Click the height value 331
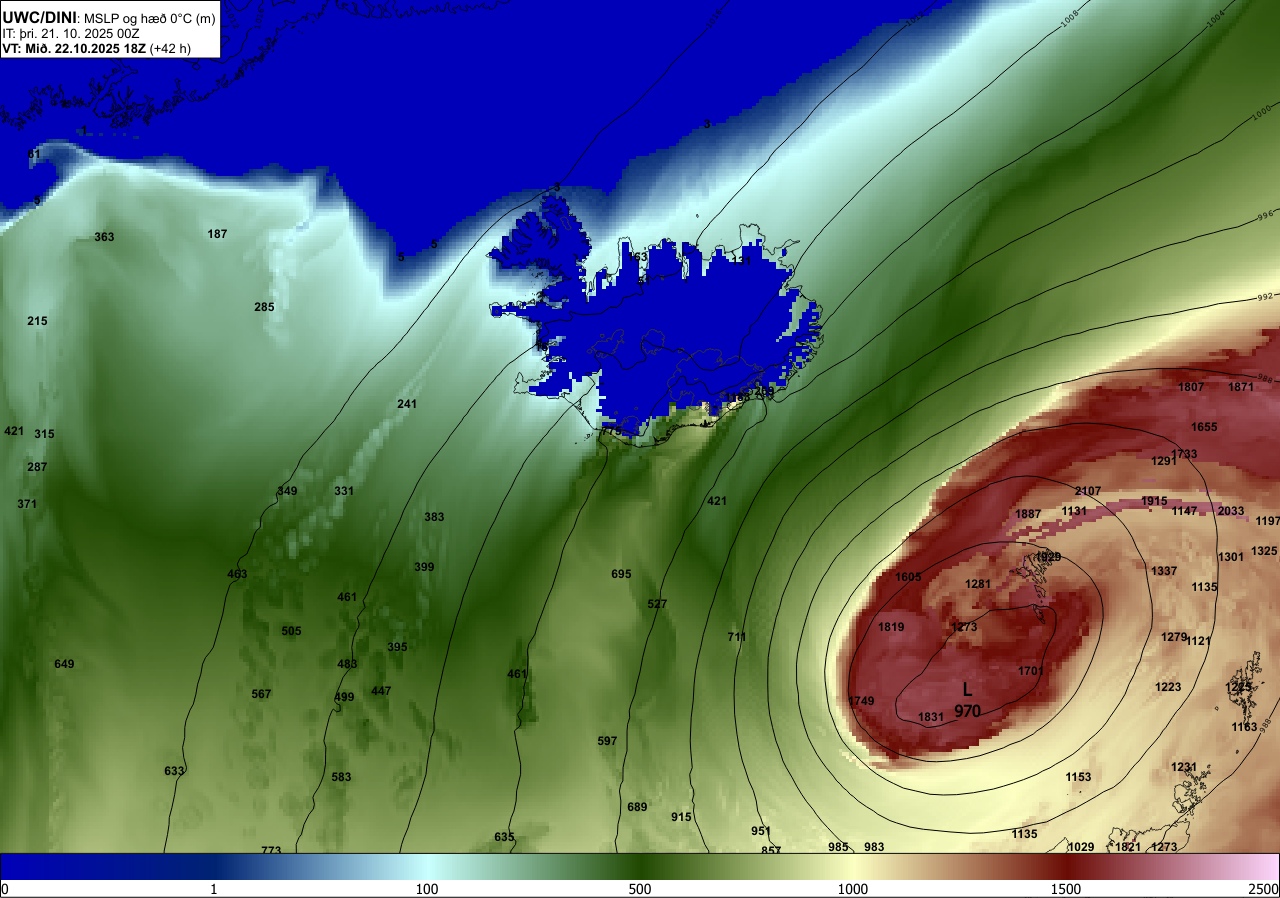This screenshot has width=1280, height=898. click(344, 491)
